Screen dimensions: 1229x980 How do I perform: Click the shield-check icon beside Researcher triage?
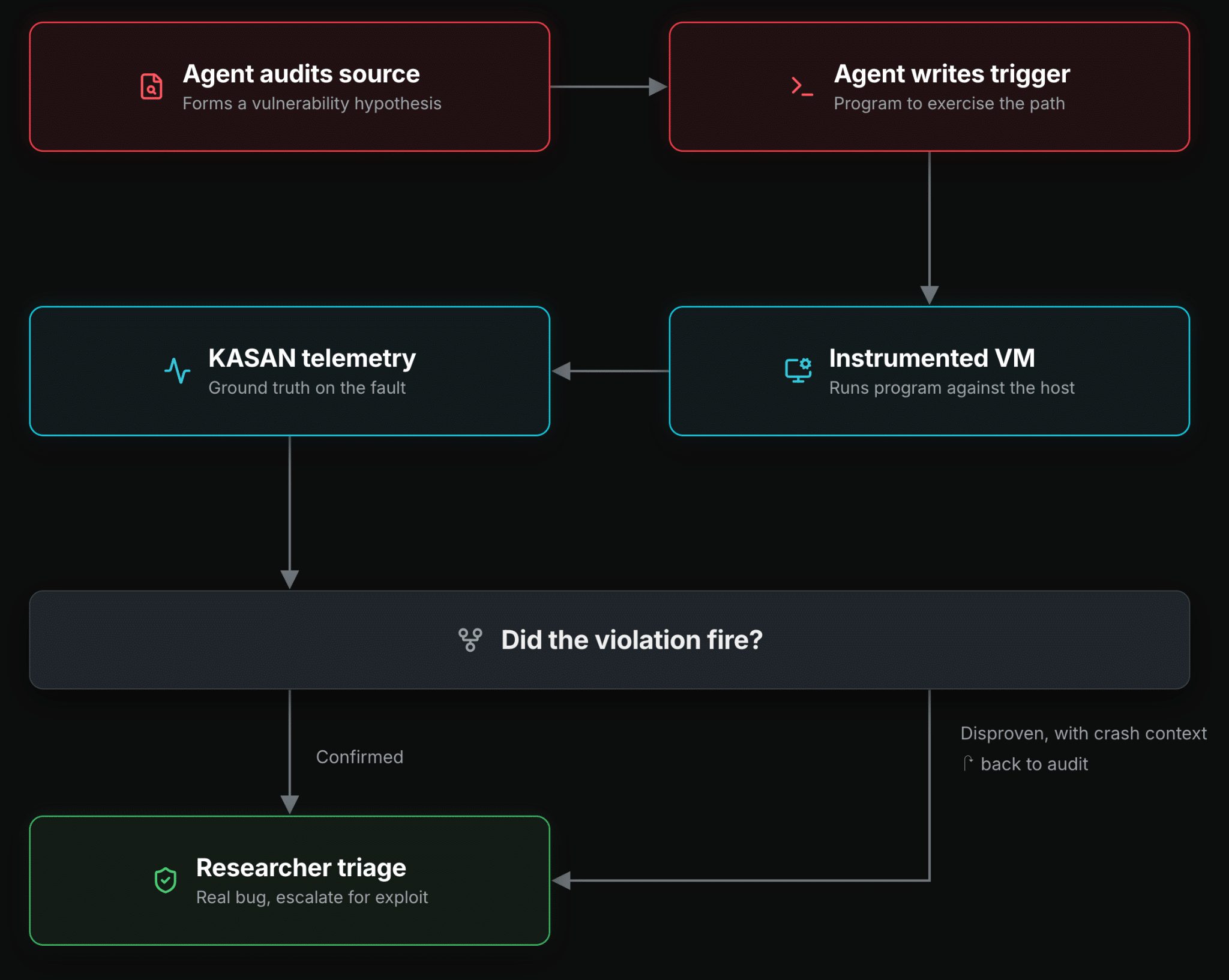165,880
